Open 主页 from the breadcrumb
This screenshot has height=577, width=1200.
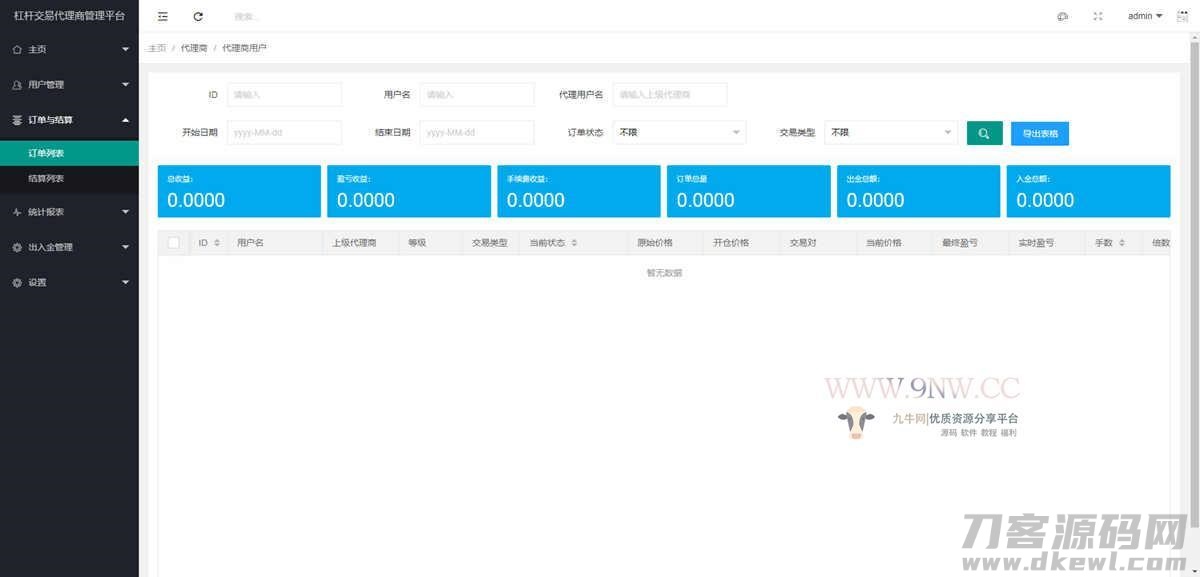pos(156,47)
